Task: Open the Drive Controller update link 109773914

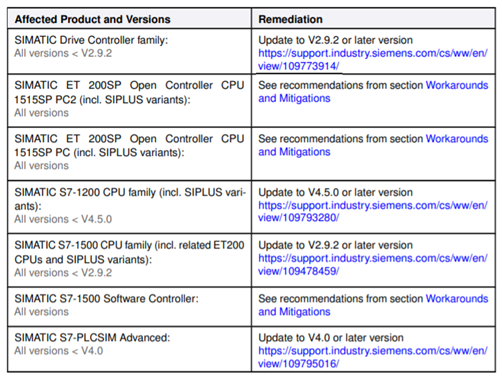Action: click(373, 60)
